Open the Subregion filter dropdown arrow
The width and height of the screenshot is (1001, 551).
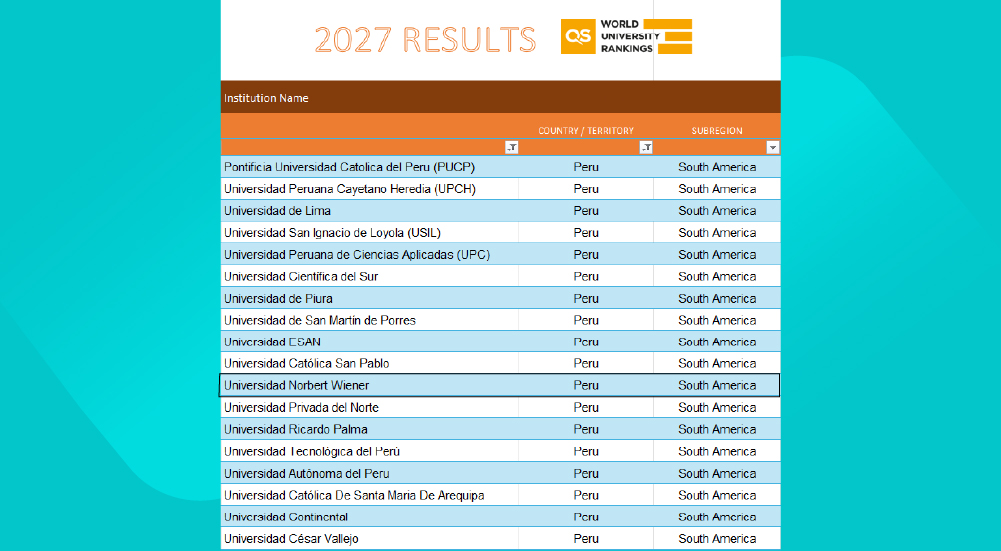(x=772, y=147)
